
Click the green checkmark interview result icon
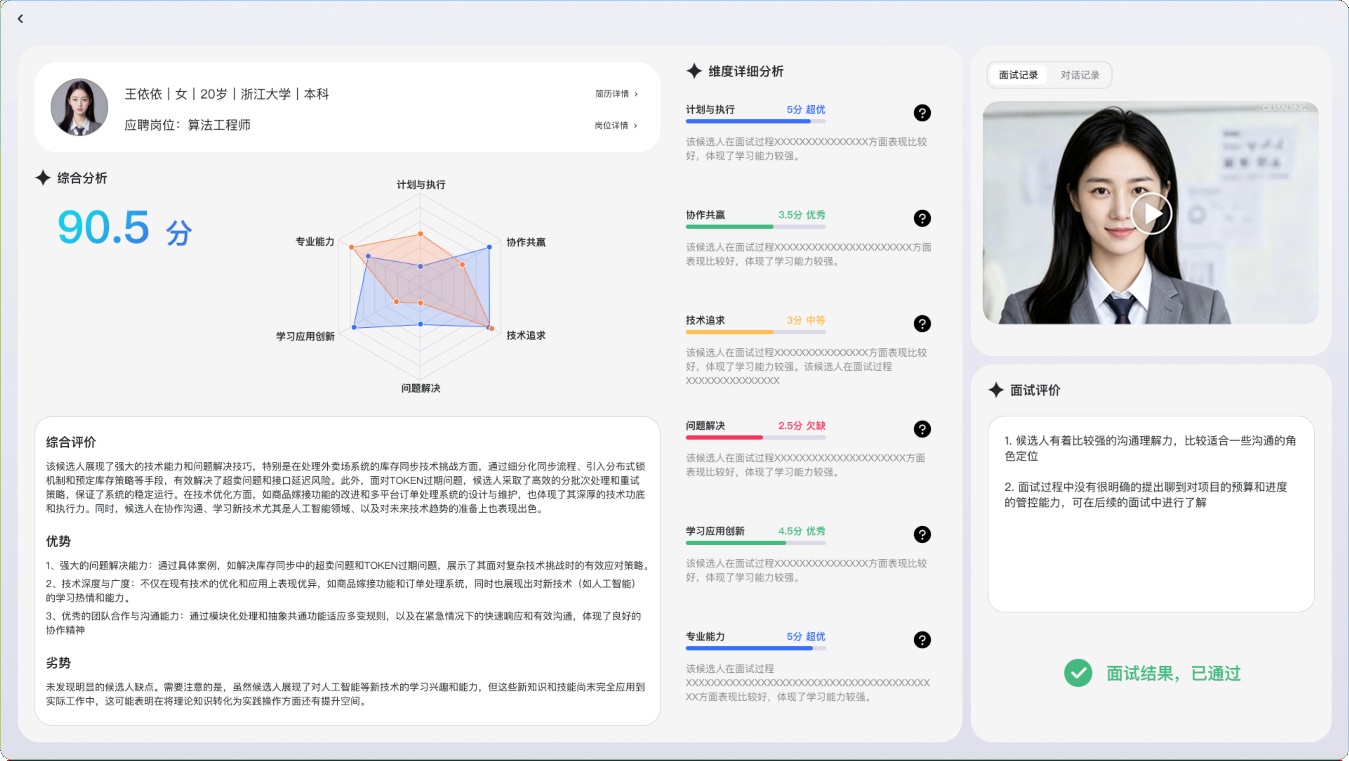(1077, 673)
